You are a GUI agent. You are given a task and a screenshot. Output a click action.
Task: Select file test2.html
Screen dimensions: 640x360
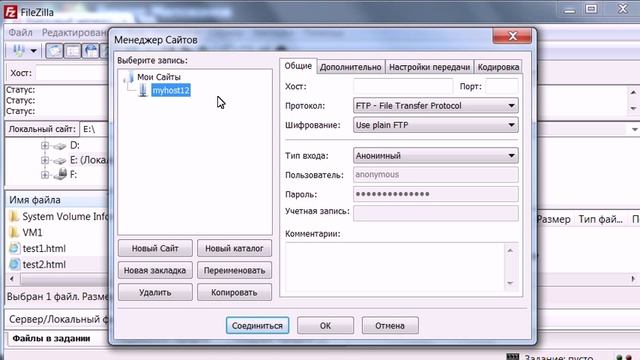pos(44,264)
